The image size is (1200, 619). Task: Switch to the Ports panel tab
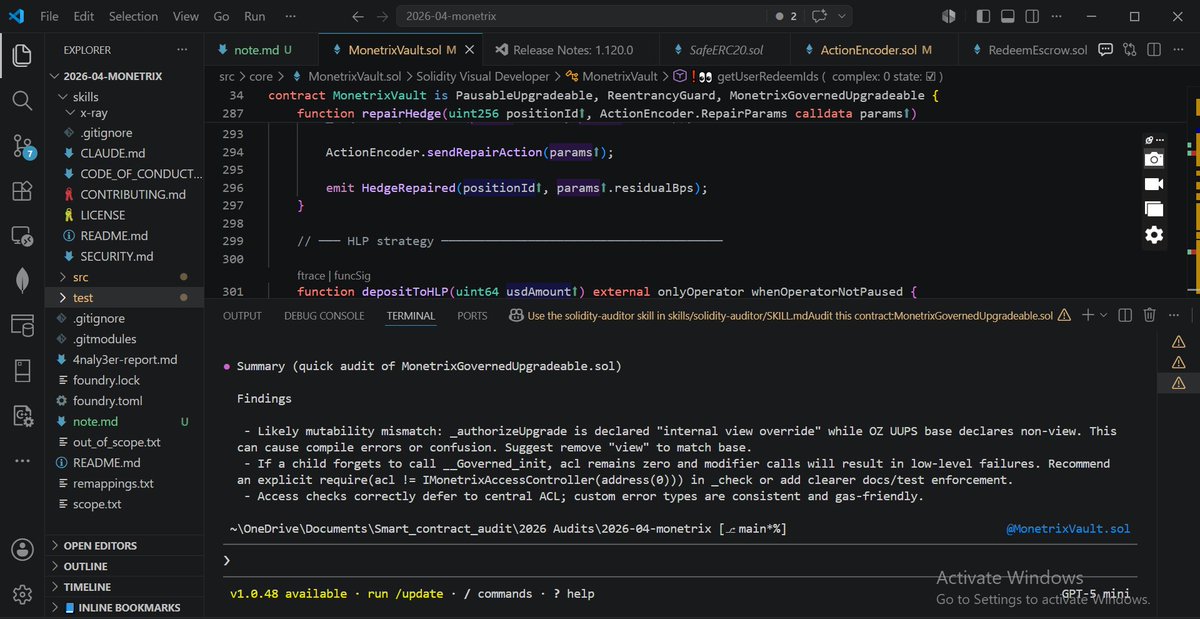coord(472,315)
